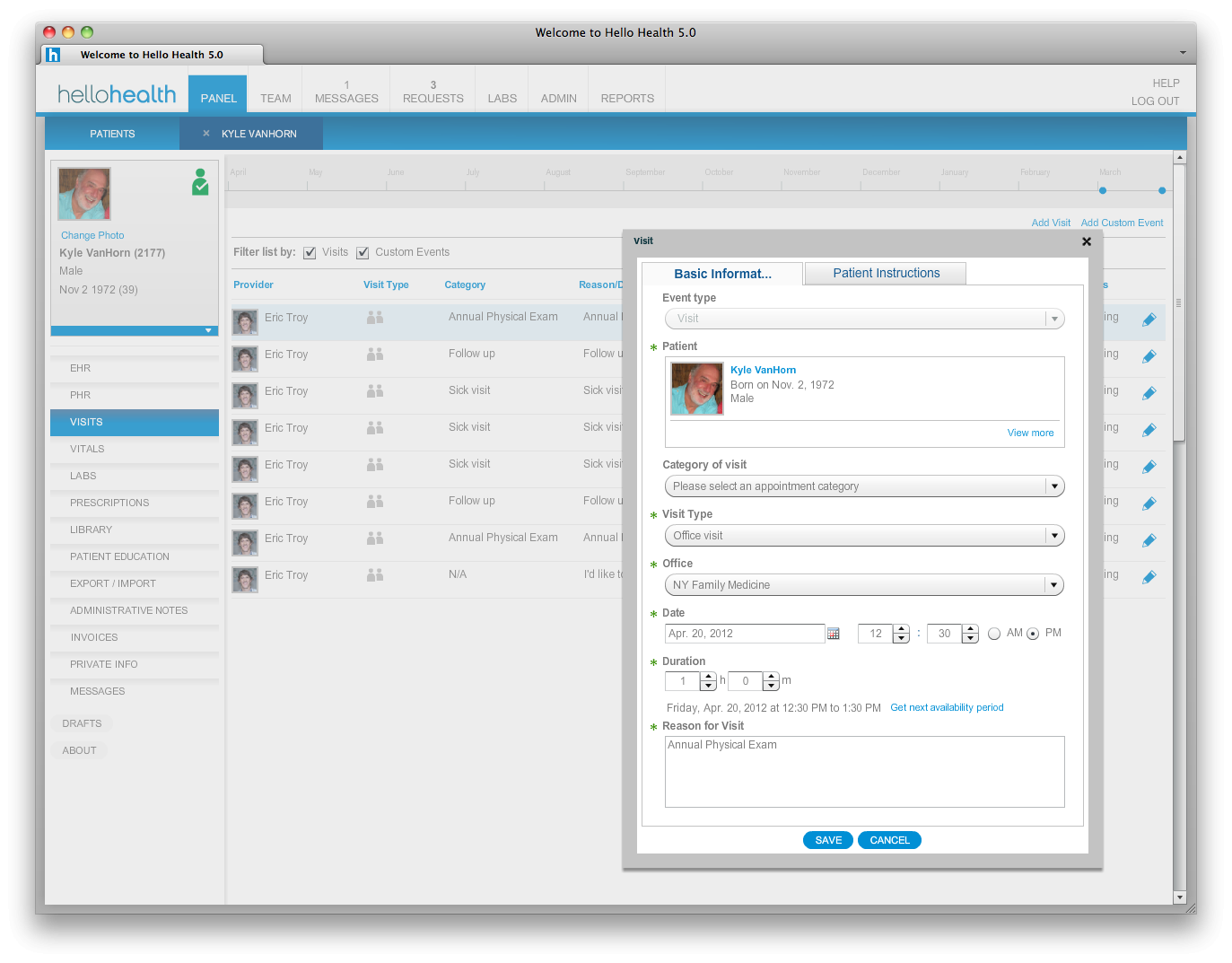The image size is (1232, 963).
Task: Uncheck the Custom Events filter checkbox
Action: 363,252
